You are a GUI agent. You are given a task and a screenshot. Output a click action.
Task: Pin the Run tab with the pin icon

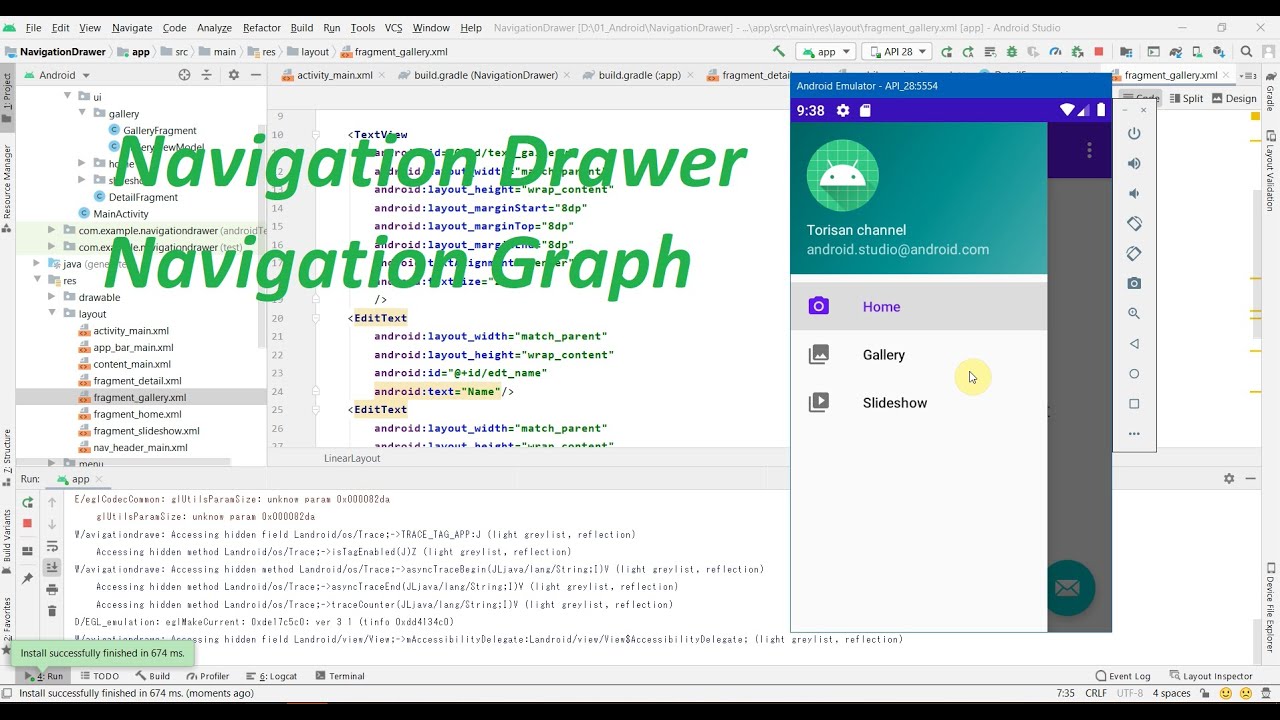(x=27, y=578)
